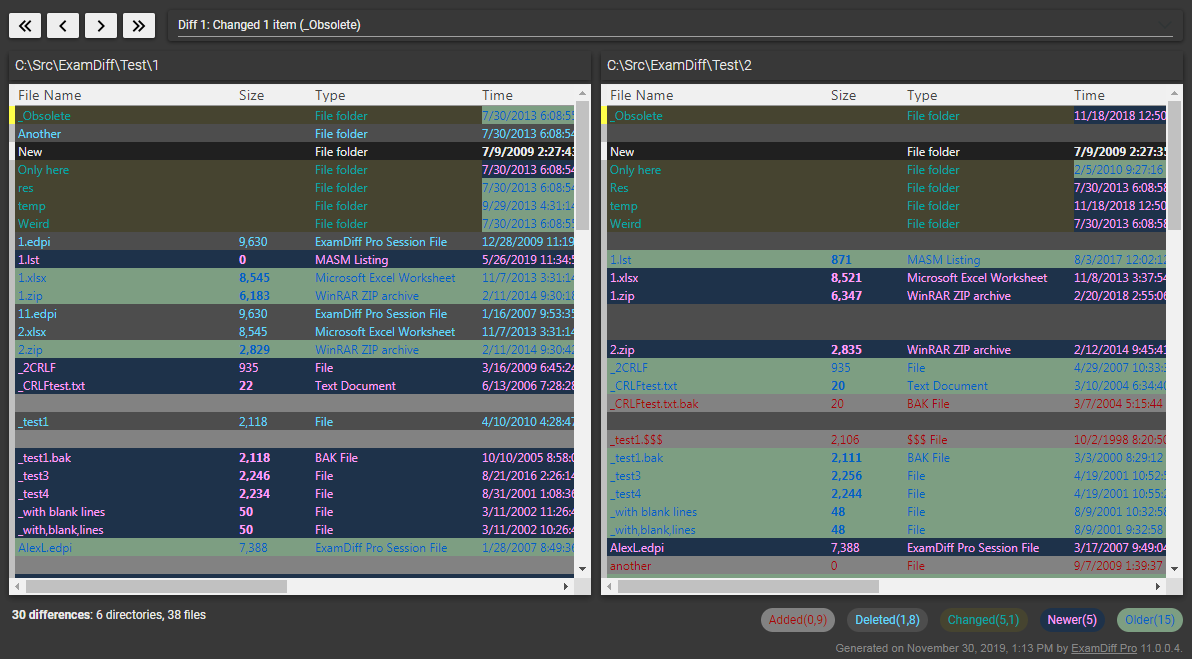
Task: Select Only here folder in right pane
Action: point(885,170)
